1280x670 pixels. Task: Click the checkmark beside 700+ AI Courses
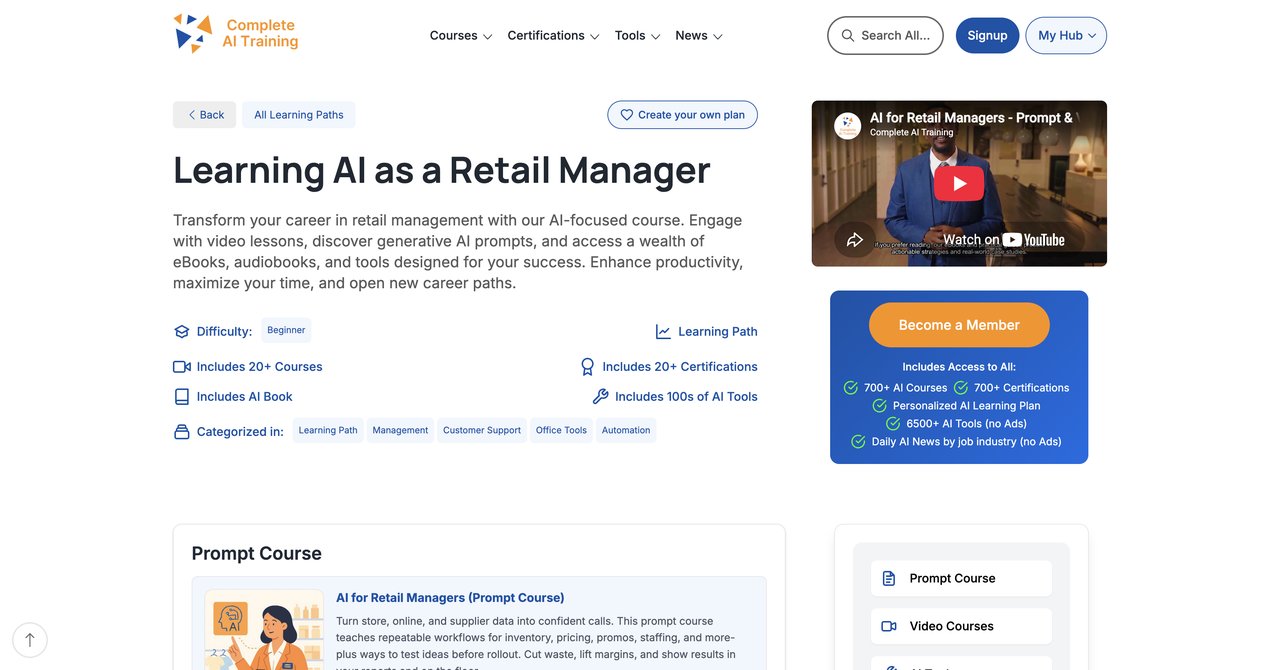(x=851, y=388)
